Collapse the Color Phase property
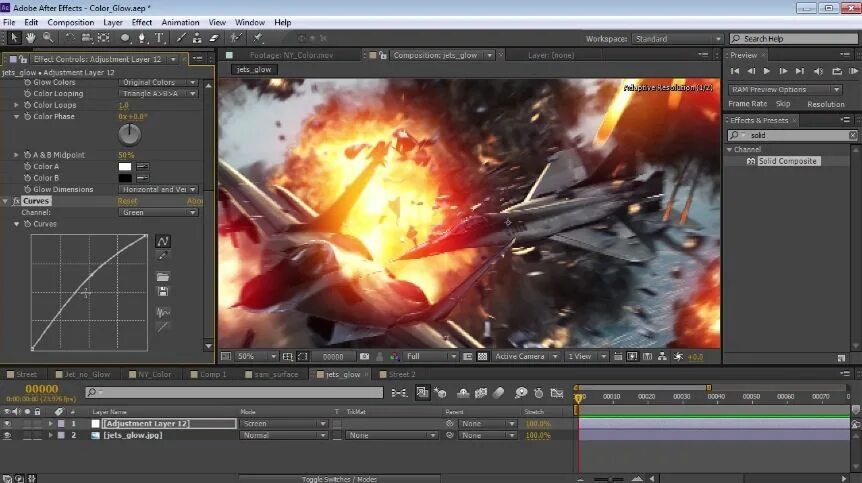The image size is (862, 483). [16, 116]
